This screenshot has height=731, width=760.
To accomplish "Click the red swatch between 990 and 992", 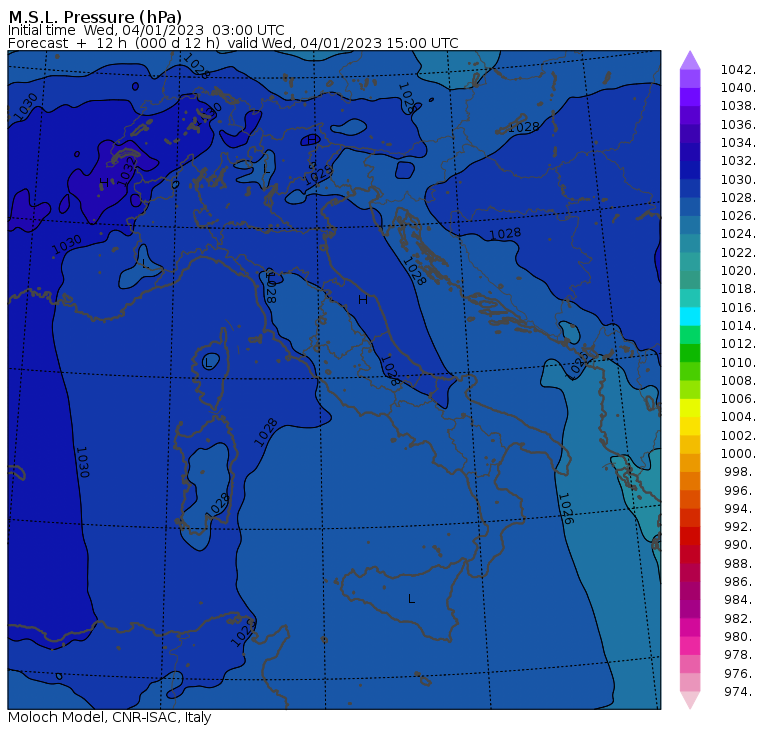I will 690,536.
